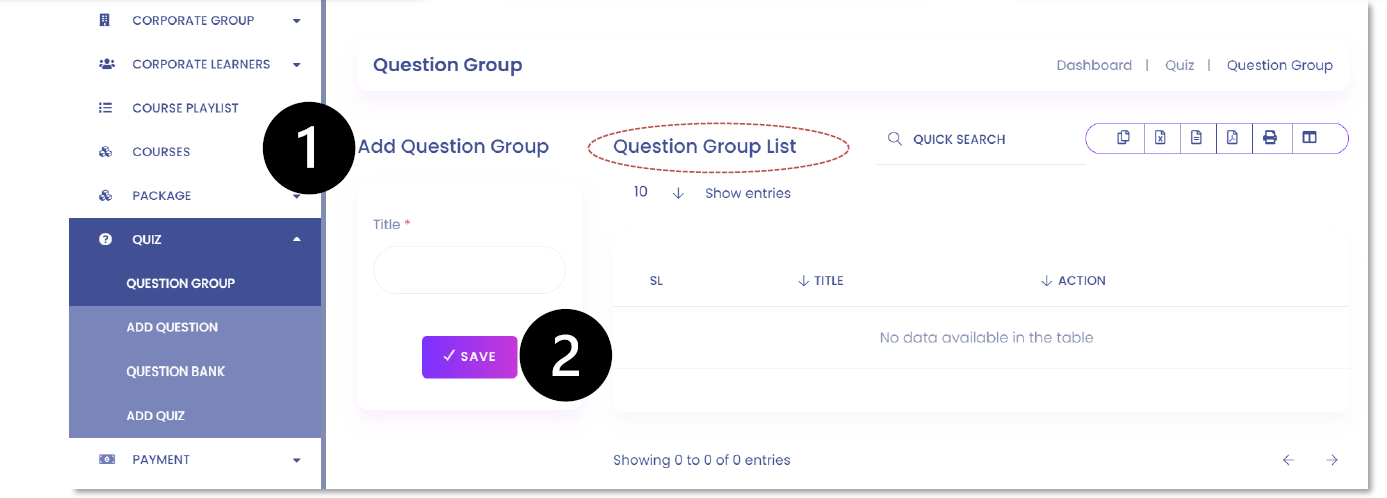Export table using the Excel icon

click(x=1160, y=138)
